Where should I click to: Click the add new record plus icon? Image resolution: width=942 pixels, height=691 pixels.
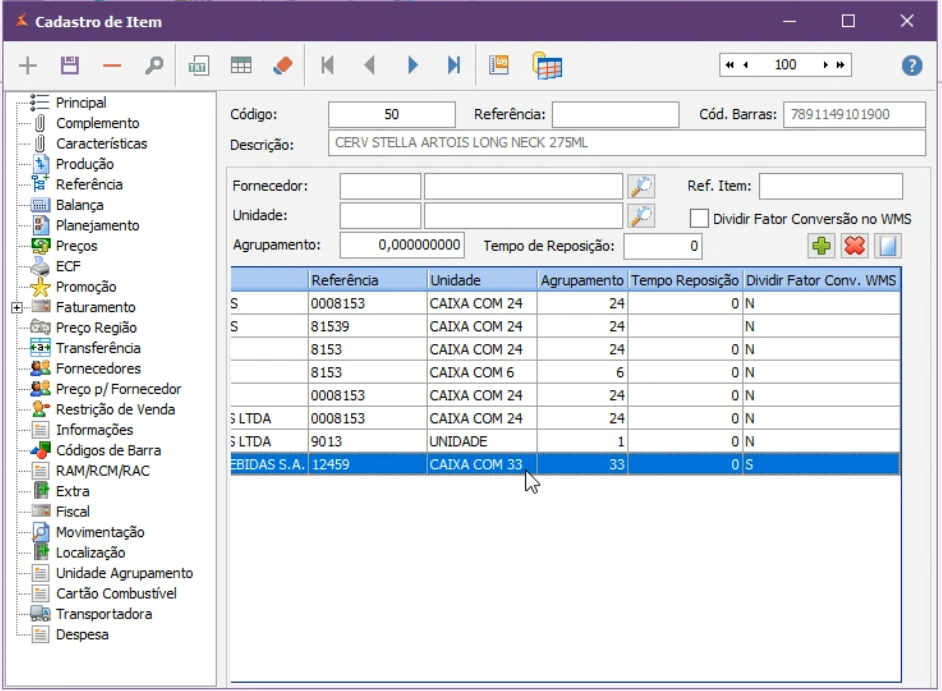click(28, 66)
